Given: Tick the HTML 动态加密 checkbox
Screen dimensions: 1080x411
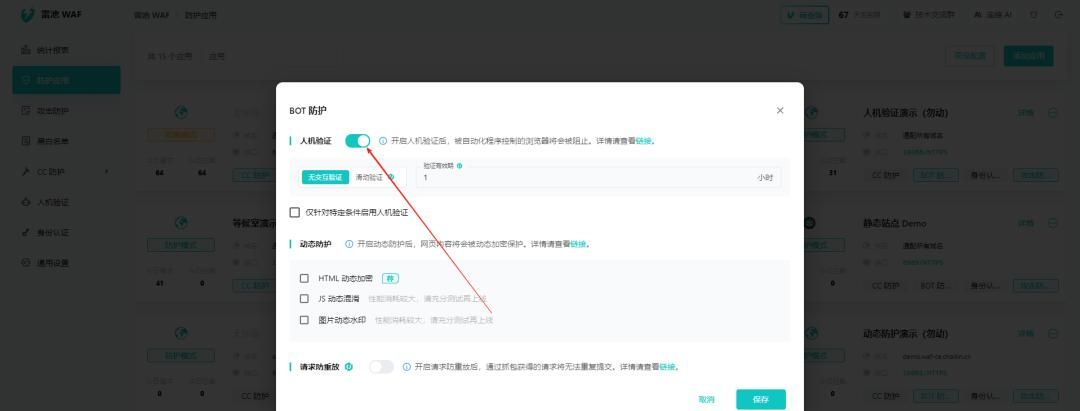Looking at the screenshot, I should click(x=304, y=278).
